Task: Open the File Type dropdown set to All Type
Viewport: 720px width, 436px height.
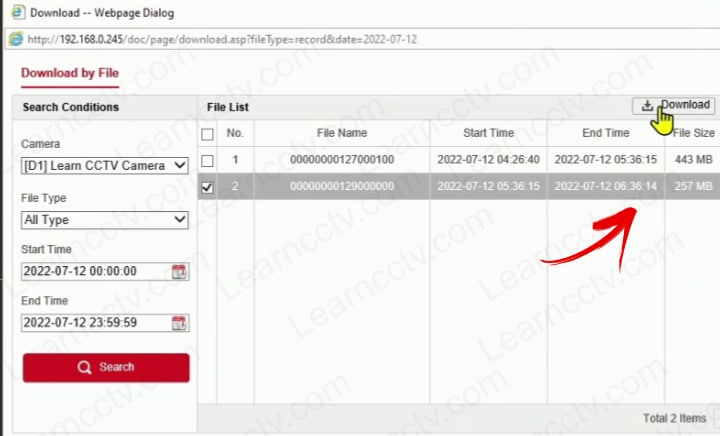Action: pos(105,219)
